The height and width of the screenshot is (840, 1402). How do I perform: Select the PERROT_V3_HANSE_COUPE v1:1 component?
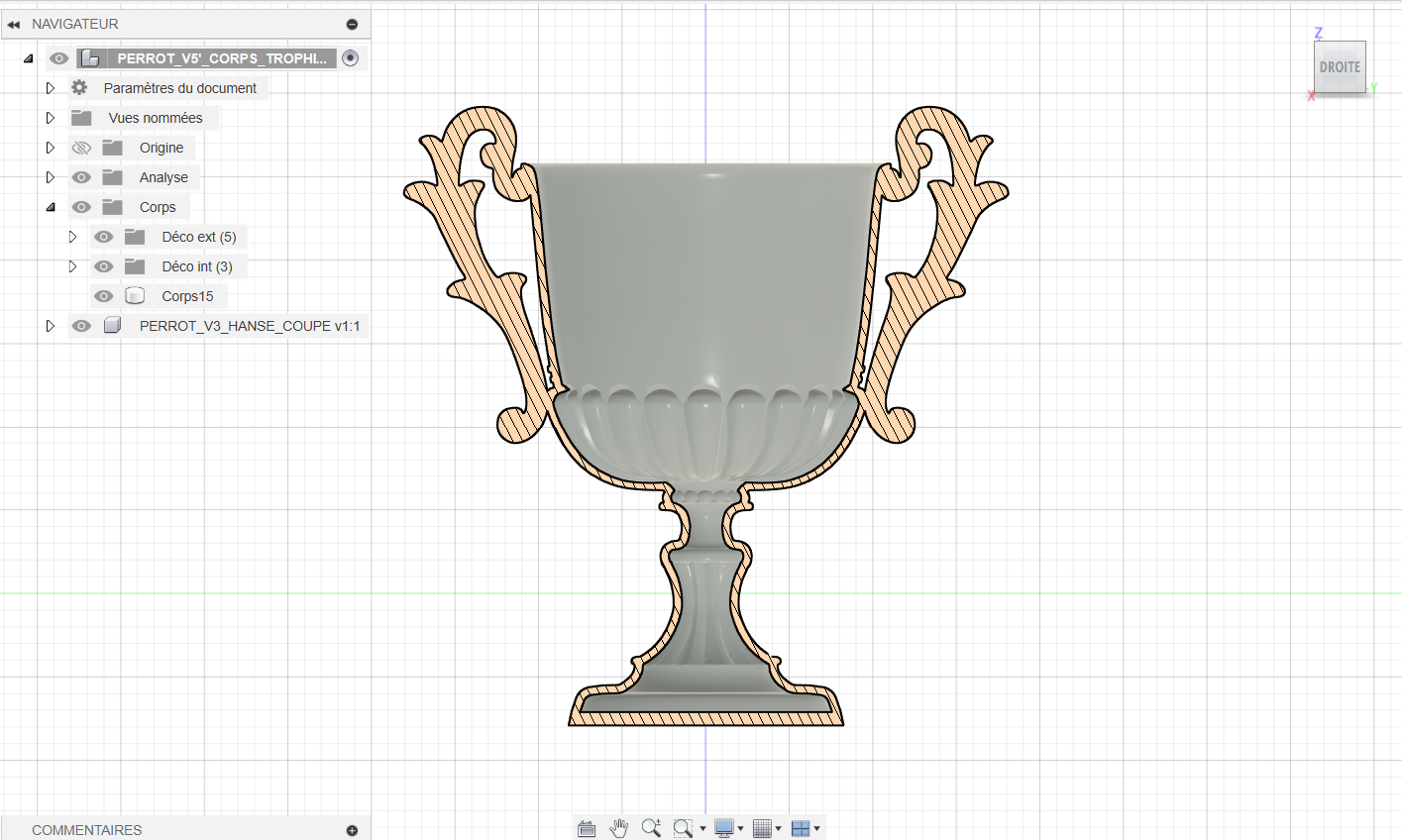pyautogui.click(x=249, y=326)
